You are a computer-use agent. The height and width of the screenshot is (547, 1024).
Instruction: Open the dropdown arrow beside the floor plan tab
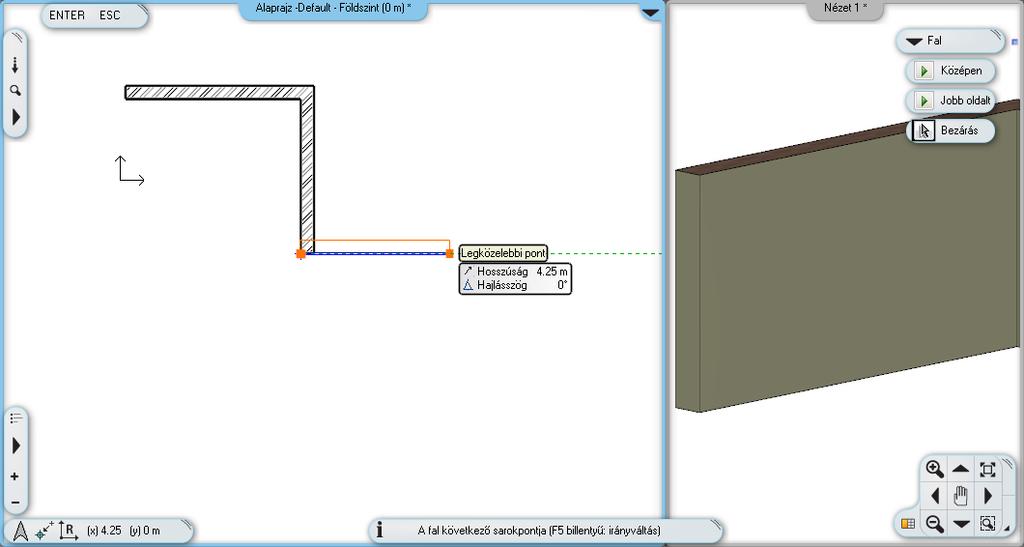651,12
